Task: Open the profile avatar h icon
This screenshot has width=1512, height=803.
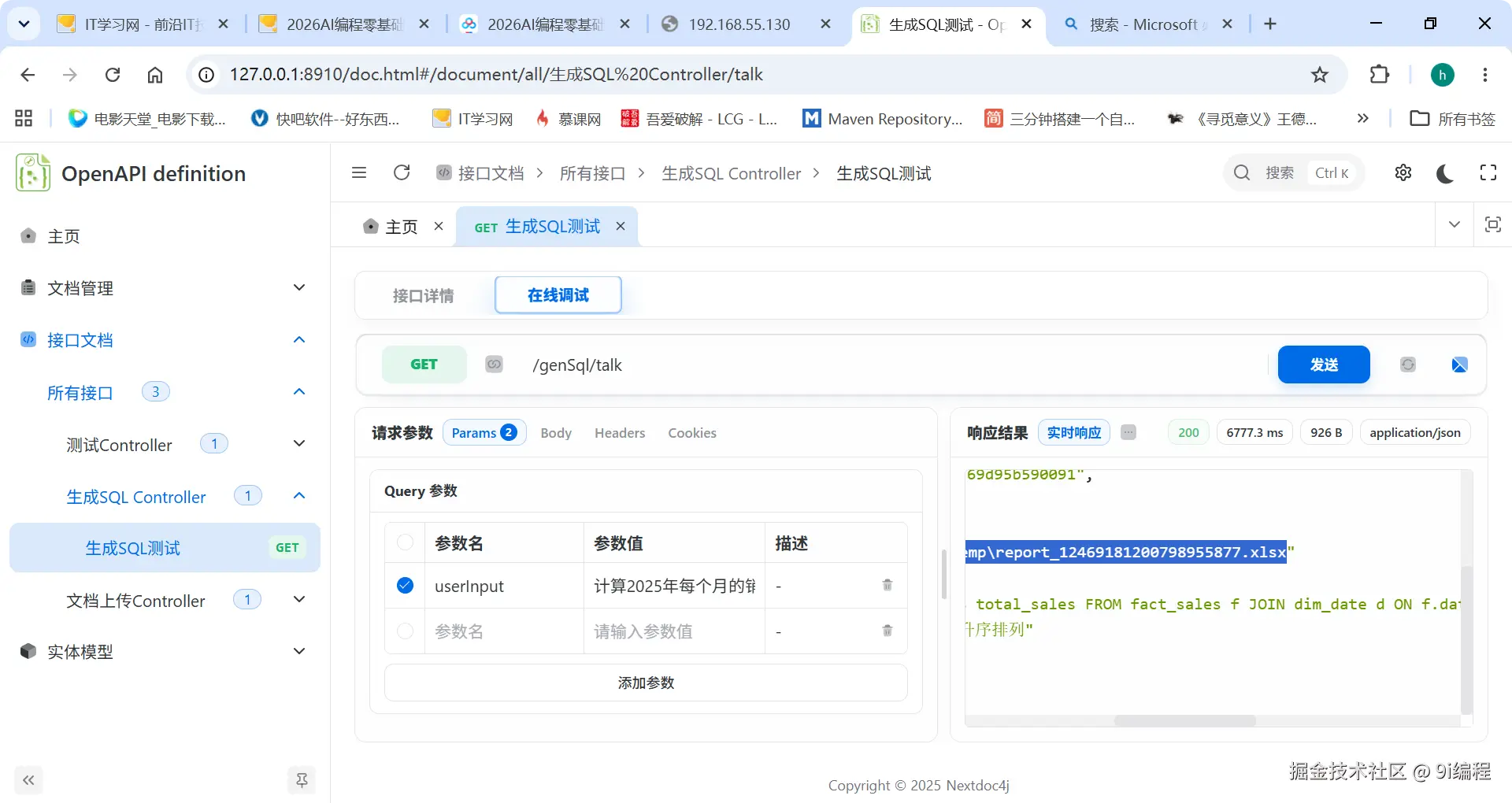Action: 1443,74
